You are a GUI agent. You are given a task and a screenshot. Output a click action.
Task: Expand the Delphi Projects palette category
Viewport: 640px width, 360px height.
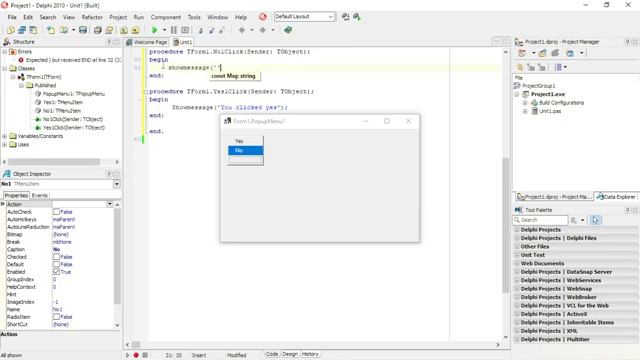pos(517,230)
